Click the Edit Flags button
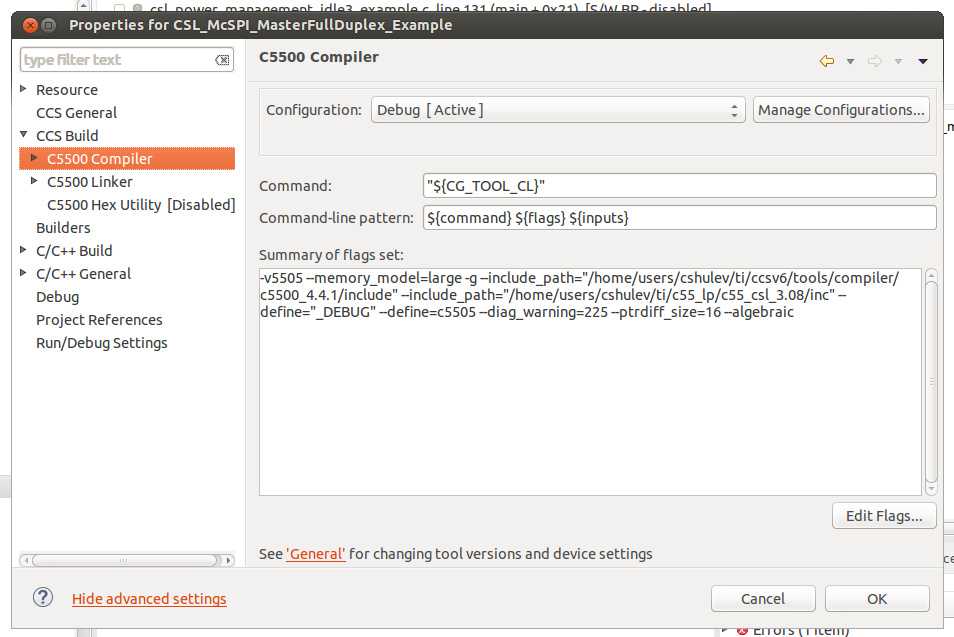Image resolution: width=954 pixels, height=637 pixels. (x=884, y=516)
